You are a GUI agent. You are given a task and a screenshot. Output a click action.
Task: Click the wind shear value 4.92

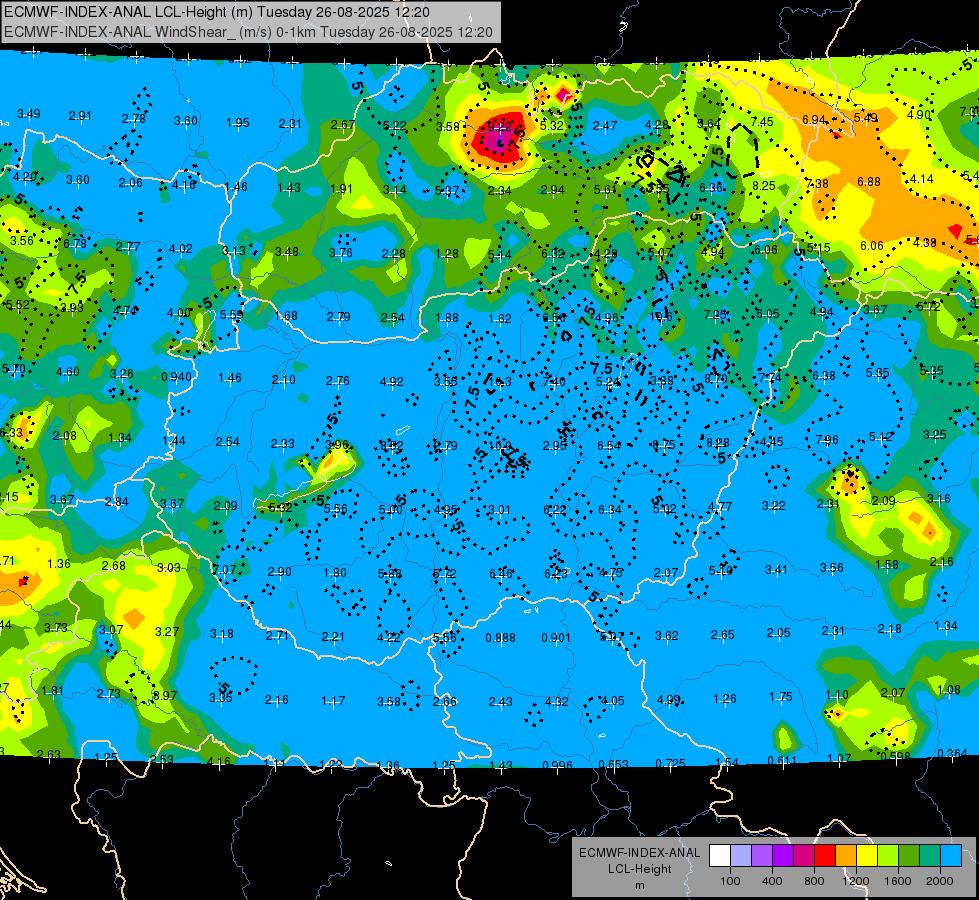coord(391,381)
